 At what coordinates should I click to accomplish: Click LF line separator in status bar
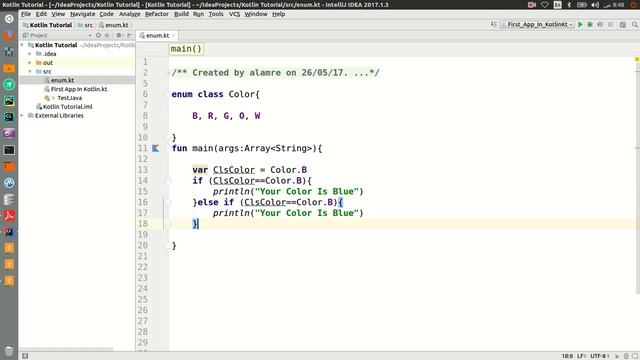pos(581,356)
